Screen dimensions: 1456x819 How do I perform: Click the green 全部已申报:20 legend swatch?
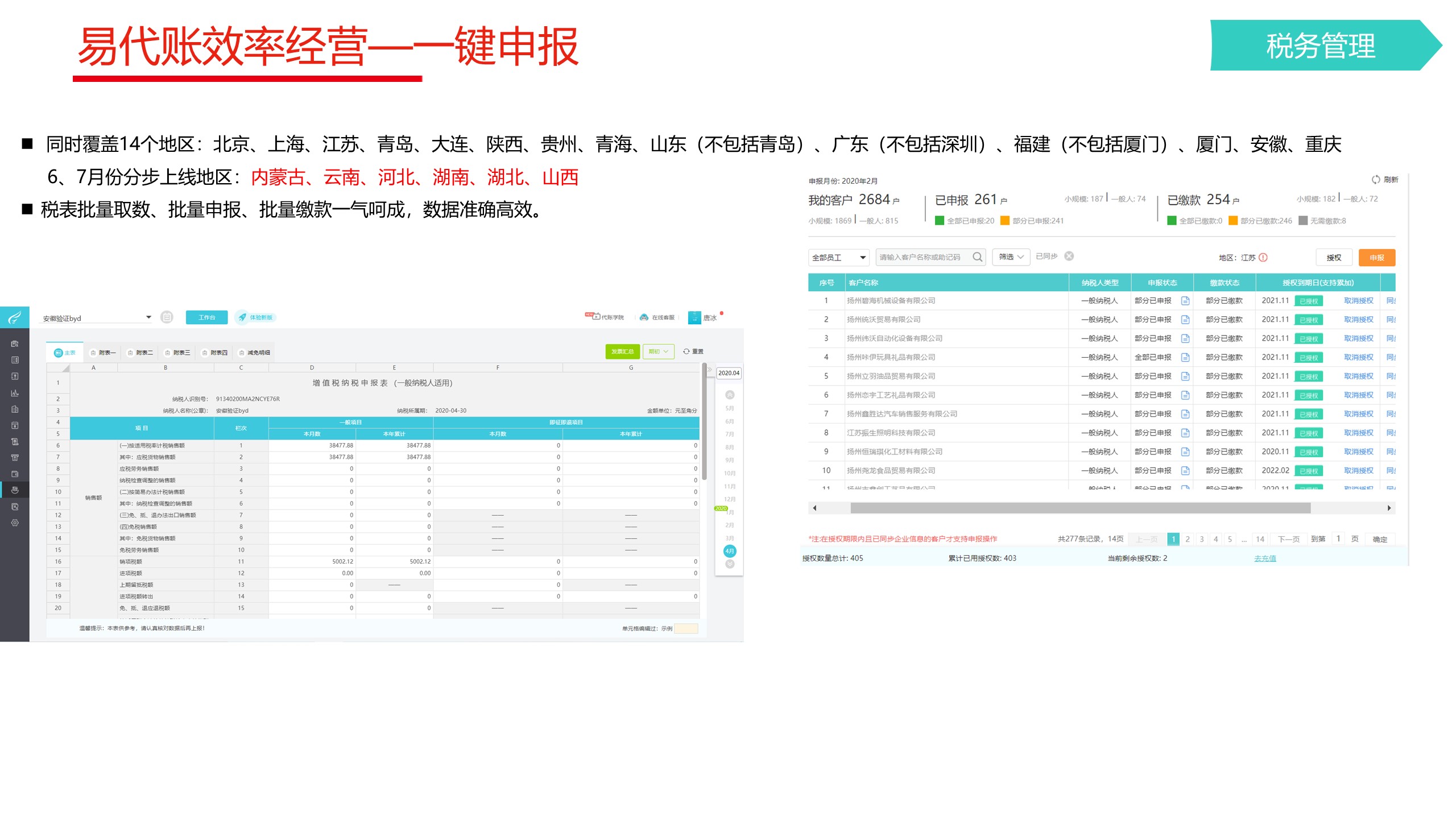(940, 221)
